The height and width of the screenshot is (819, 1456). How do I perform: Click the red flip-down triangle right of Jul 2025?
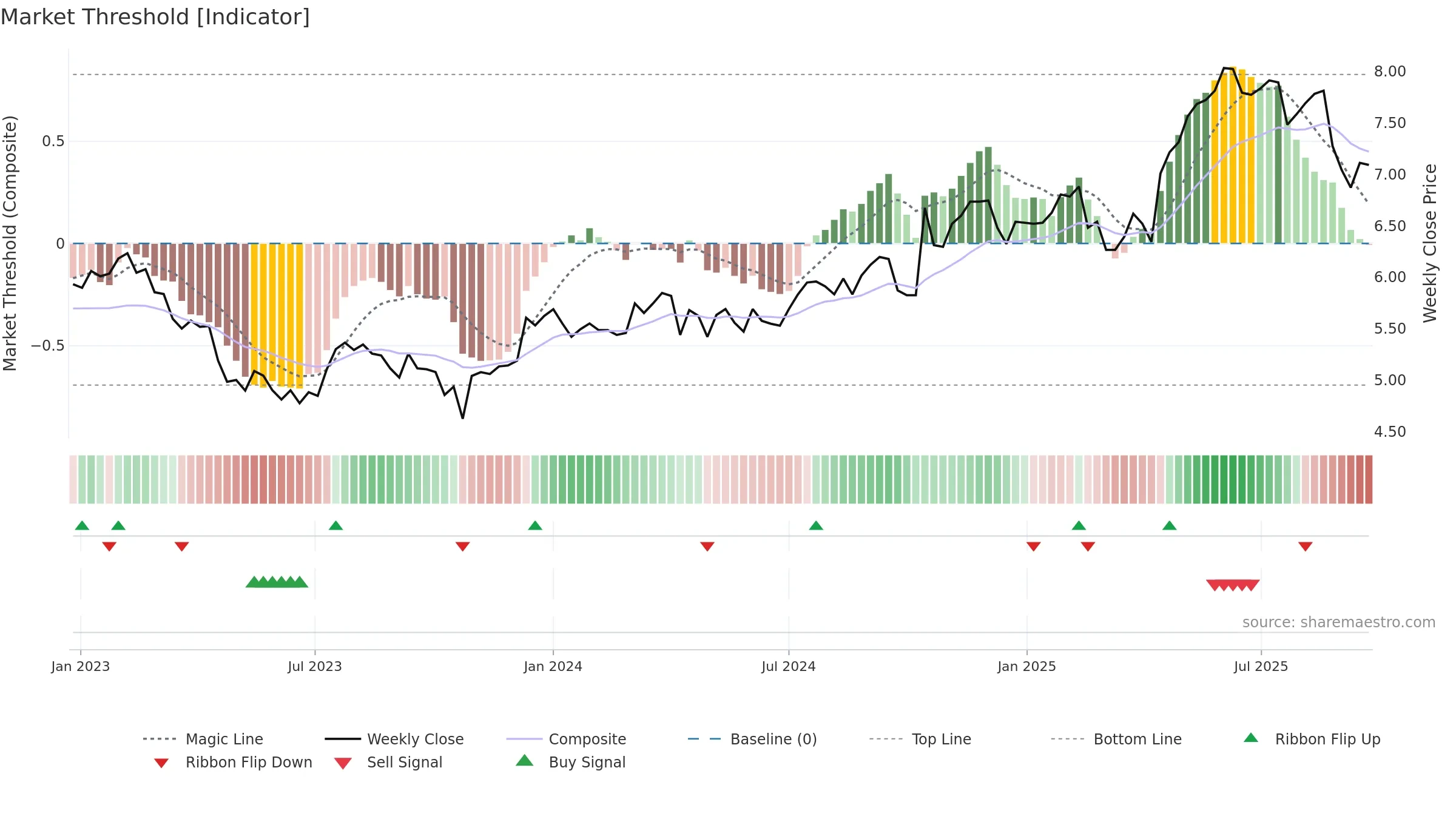point(1306,547)
